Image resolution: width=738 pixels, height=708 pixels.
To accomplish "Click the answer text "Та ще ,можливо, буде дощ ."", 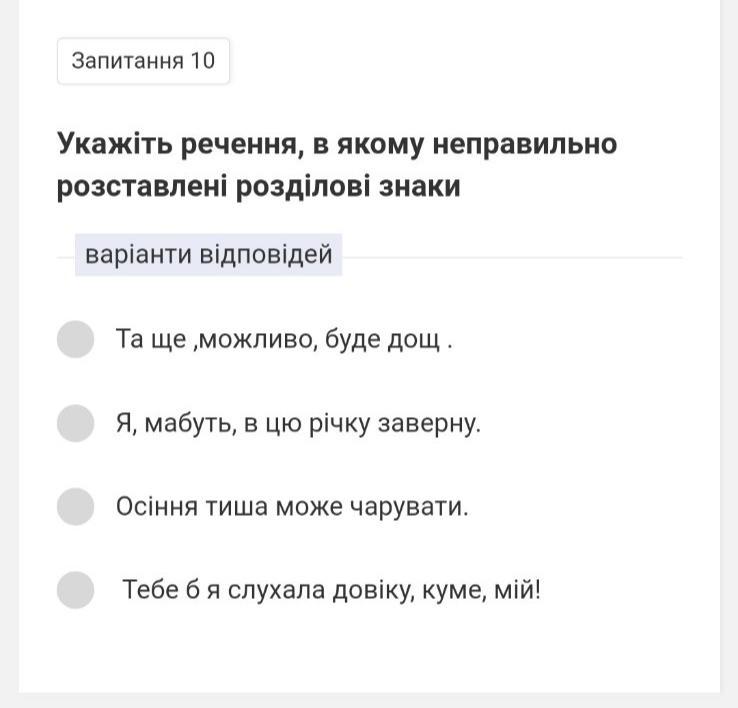I will [x=284, y=339].
